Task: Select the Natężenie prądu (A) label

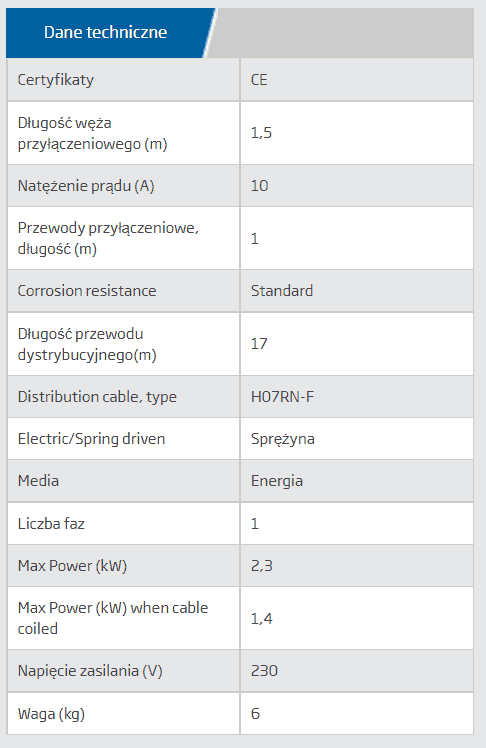Action: click(86, 186)
